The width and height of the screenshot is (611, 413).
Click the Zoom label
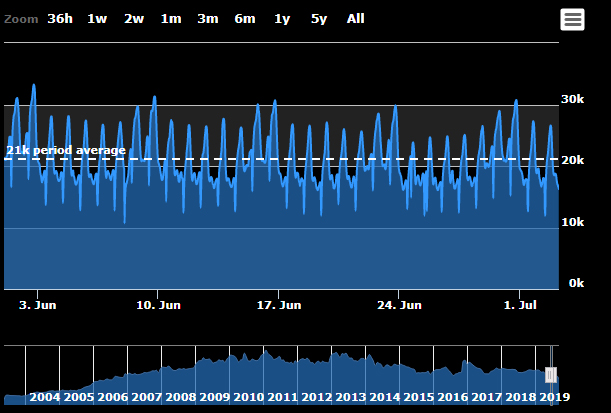(21, 19)
